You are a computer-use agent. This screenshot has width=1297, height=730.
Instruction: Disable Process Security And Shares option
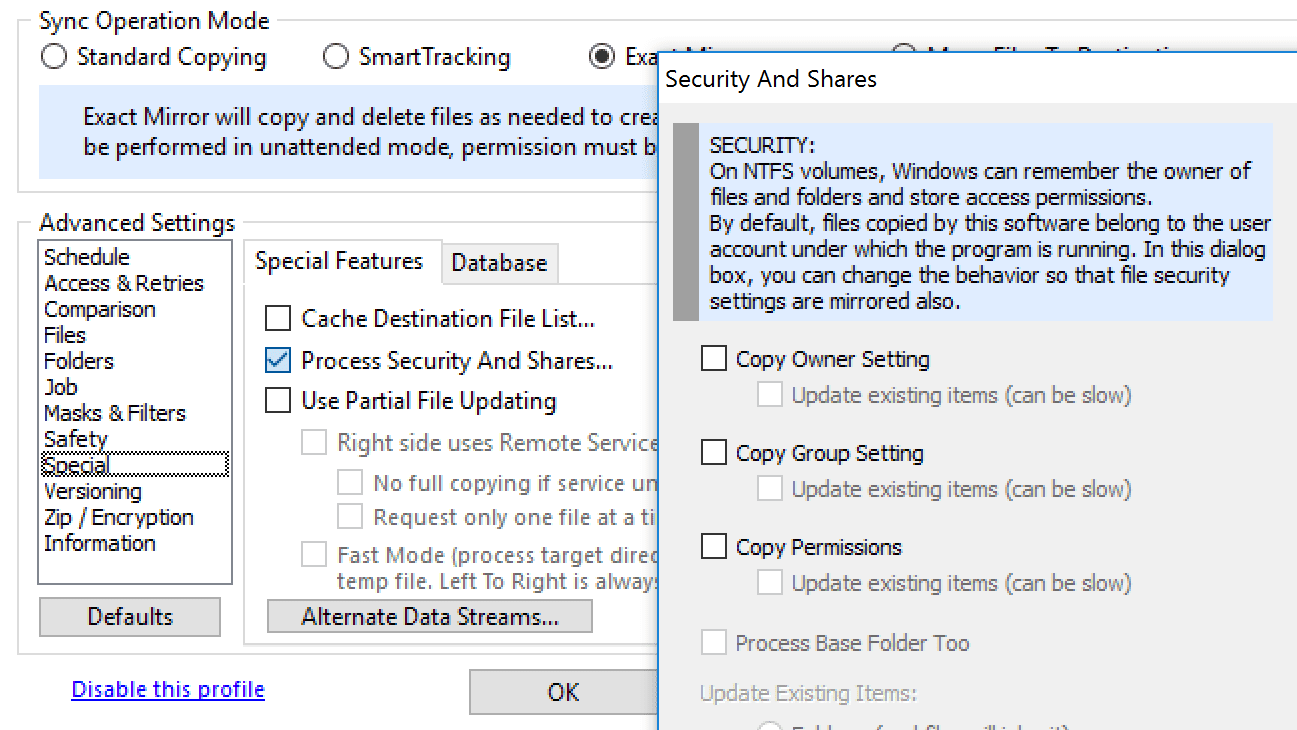pyautogui.click(x=276, y=361)
